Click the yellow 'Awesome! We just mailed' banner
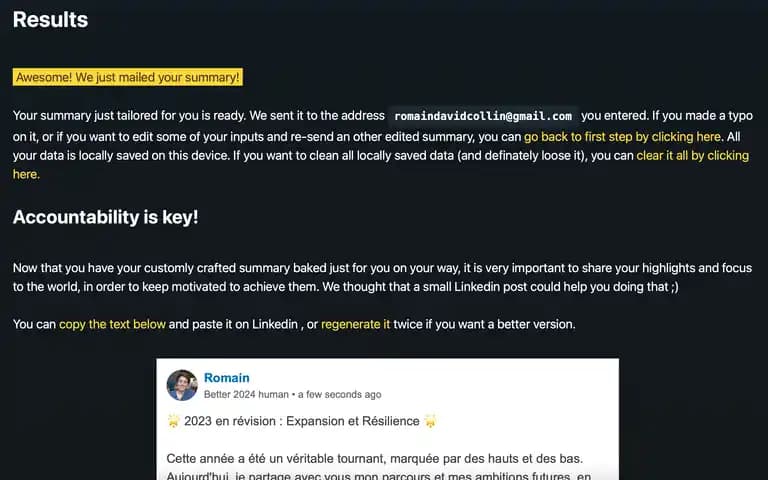 pyautogui.click(x=128, y=77)
